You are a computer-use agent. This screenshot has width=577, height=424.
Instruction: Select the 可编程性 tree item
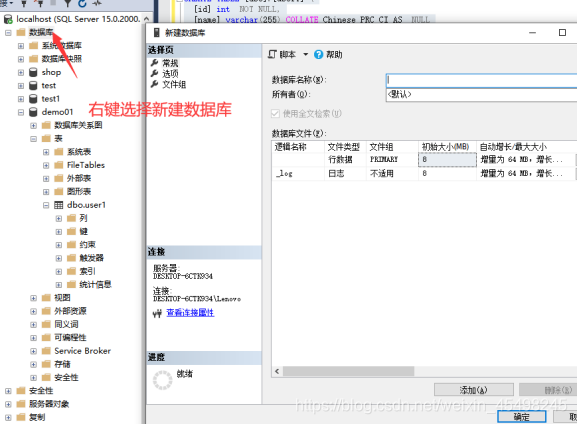[x=70, y=338]
